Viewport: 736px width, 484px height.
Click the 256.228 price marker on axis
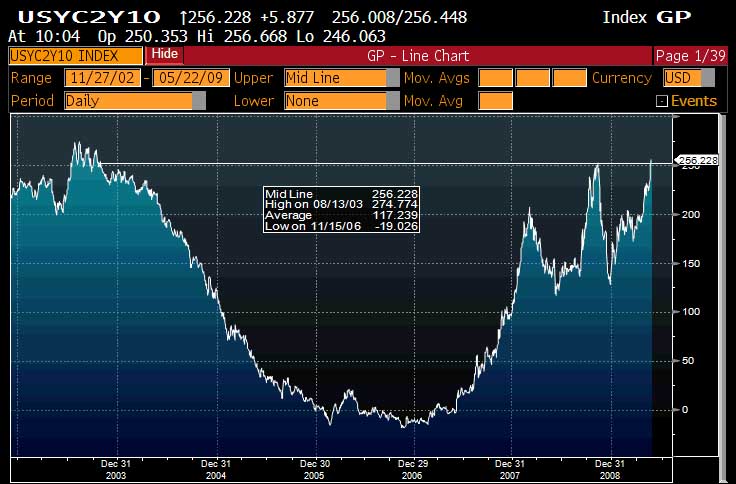(x=698, y=161)
